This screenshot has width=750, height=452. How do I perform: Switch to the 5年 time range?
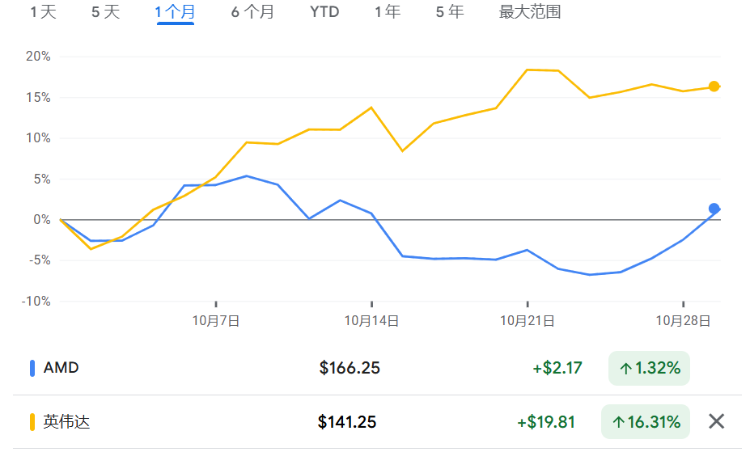(449, 13)
